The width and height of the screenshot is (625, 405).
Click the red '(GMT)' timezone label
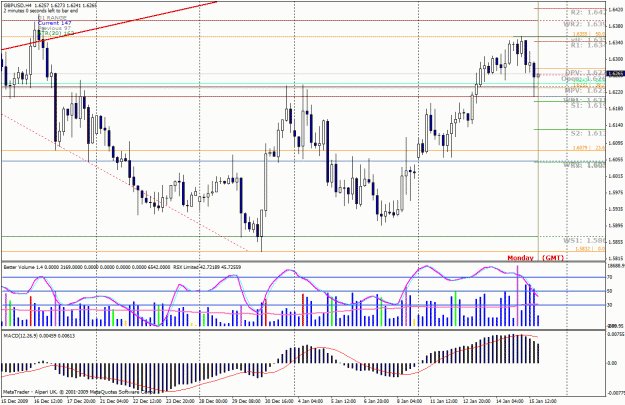553,258
